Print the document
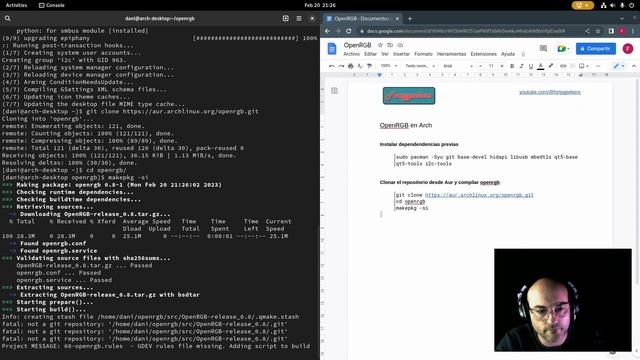 coord(351,66)
